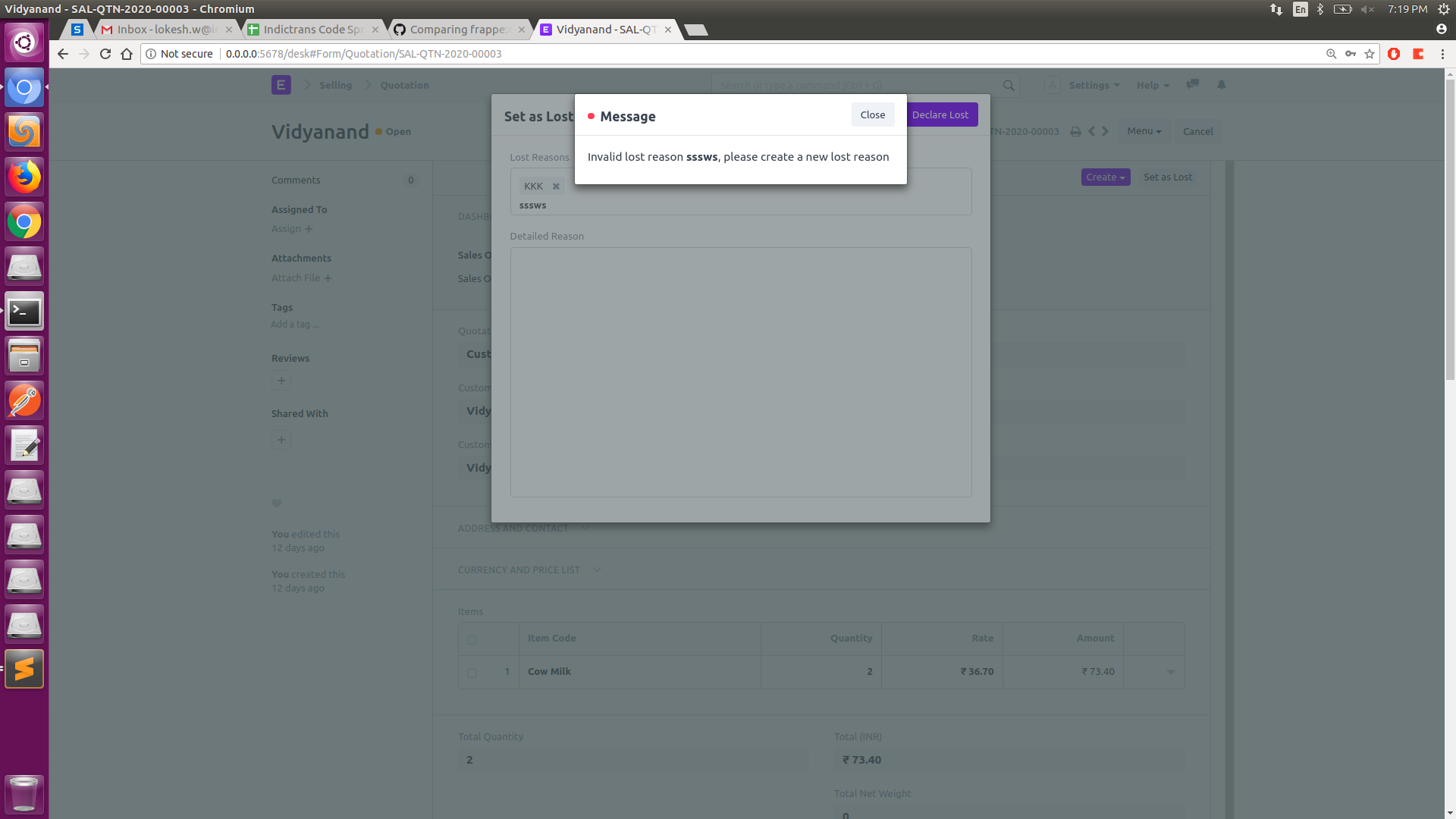
Task: Tick the checkbox for Cow Milk row
Action: 472,673
